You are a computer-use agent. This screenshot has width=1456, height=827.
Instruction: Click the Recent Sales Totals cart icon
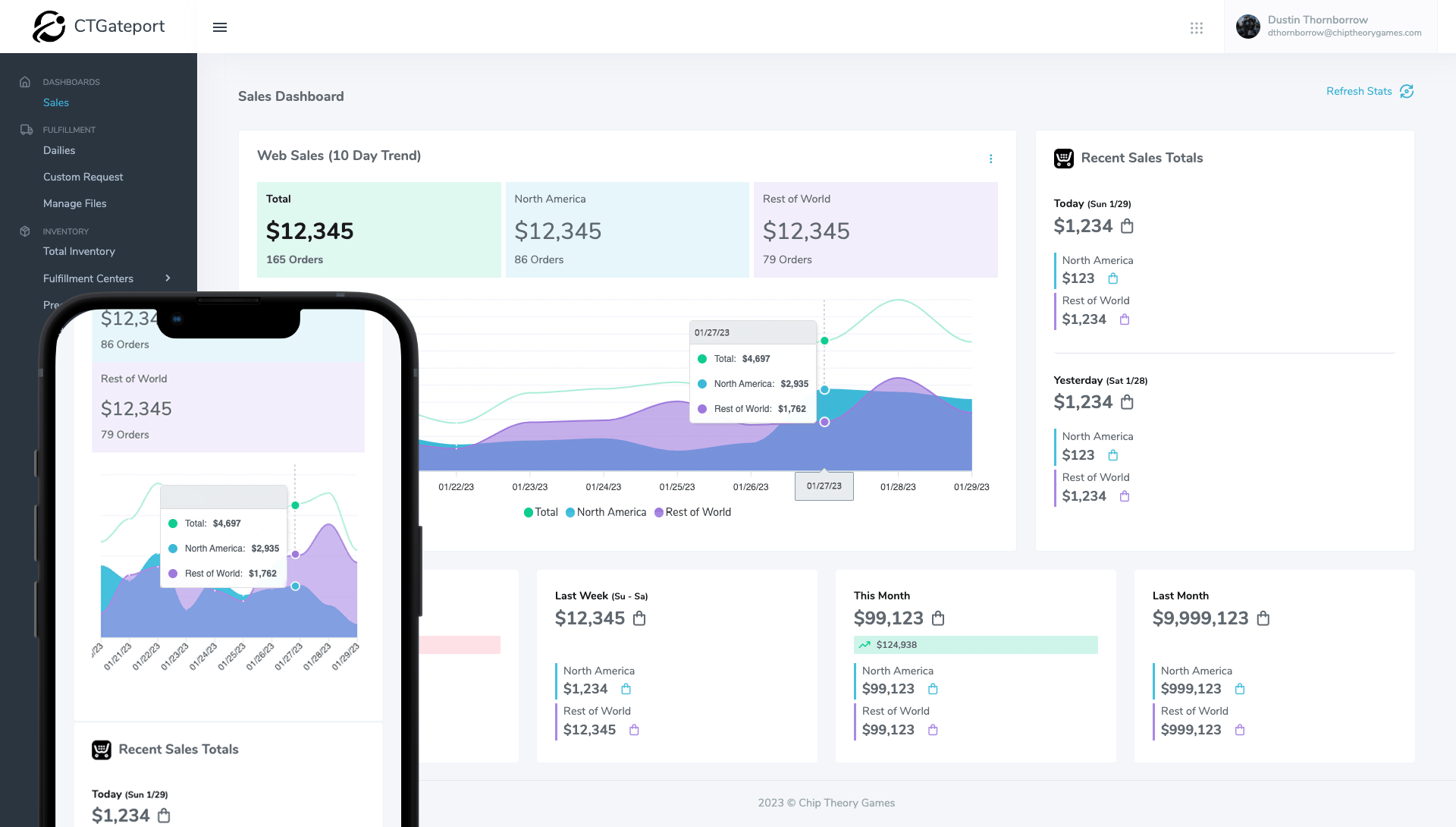pyautogui.click(x=1064, y=158)
